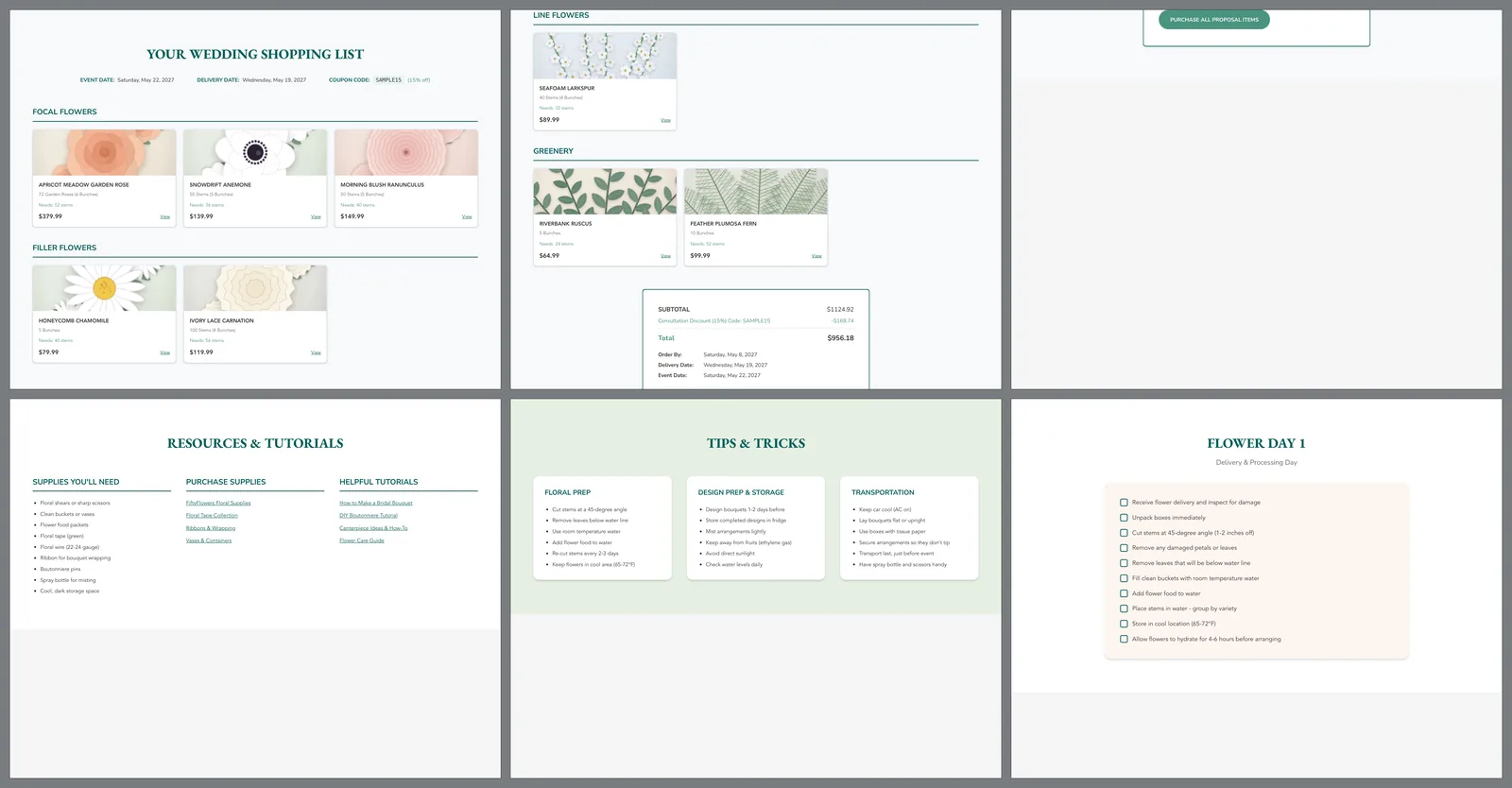The width and height of the screenshot is (1512, 788).
Task: Click the Transportation card title
Action: (x=883, y=492)
